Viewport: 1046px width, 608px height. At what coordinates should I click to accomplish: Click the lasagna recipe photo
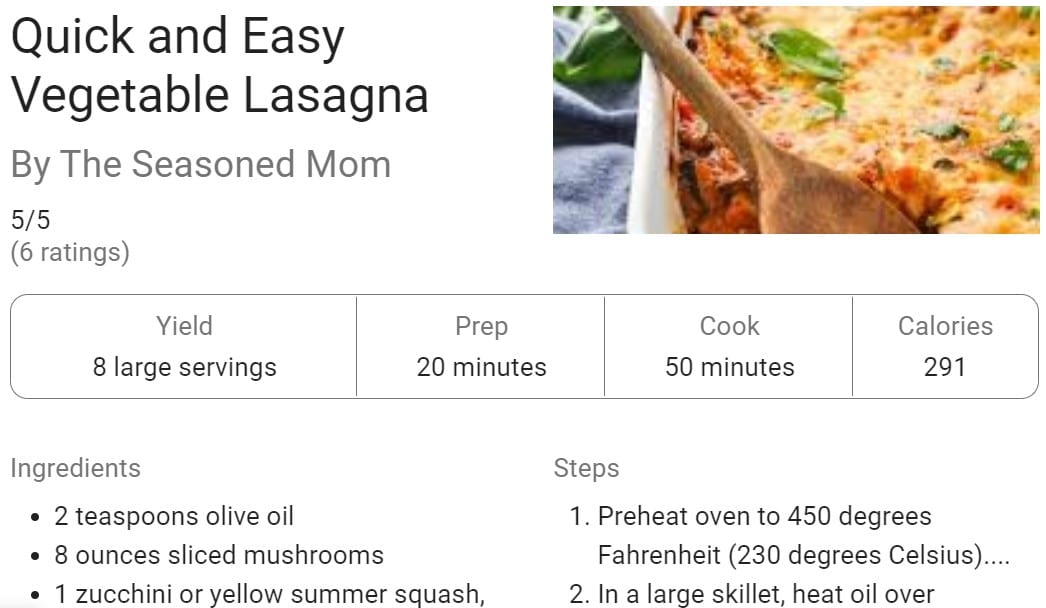[796, 120]
